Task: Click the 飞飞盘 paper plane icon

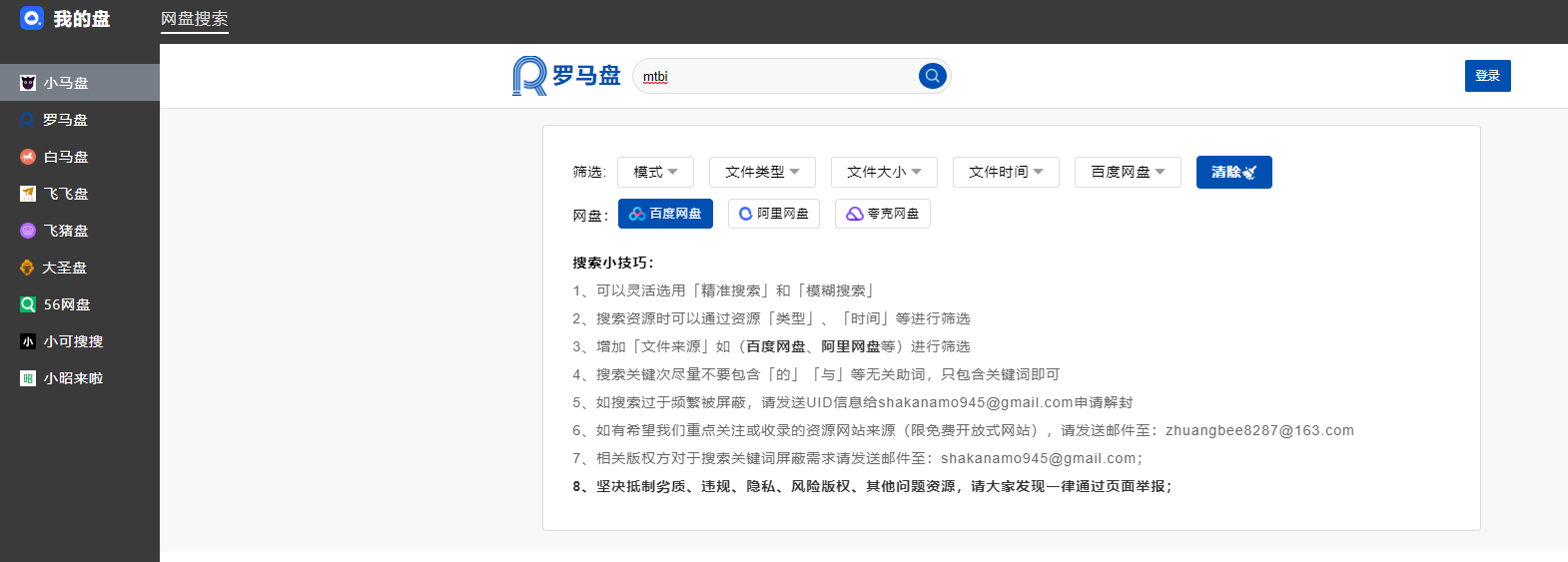Action: point(28,194)
